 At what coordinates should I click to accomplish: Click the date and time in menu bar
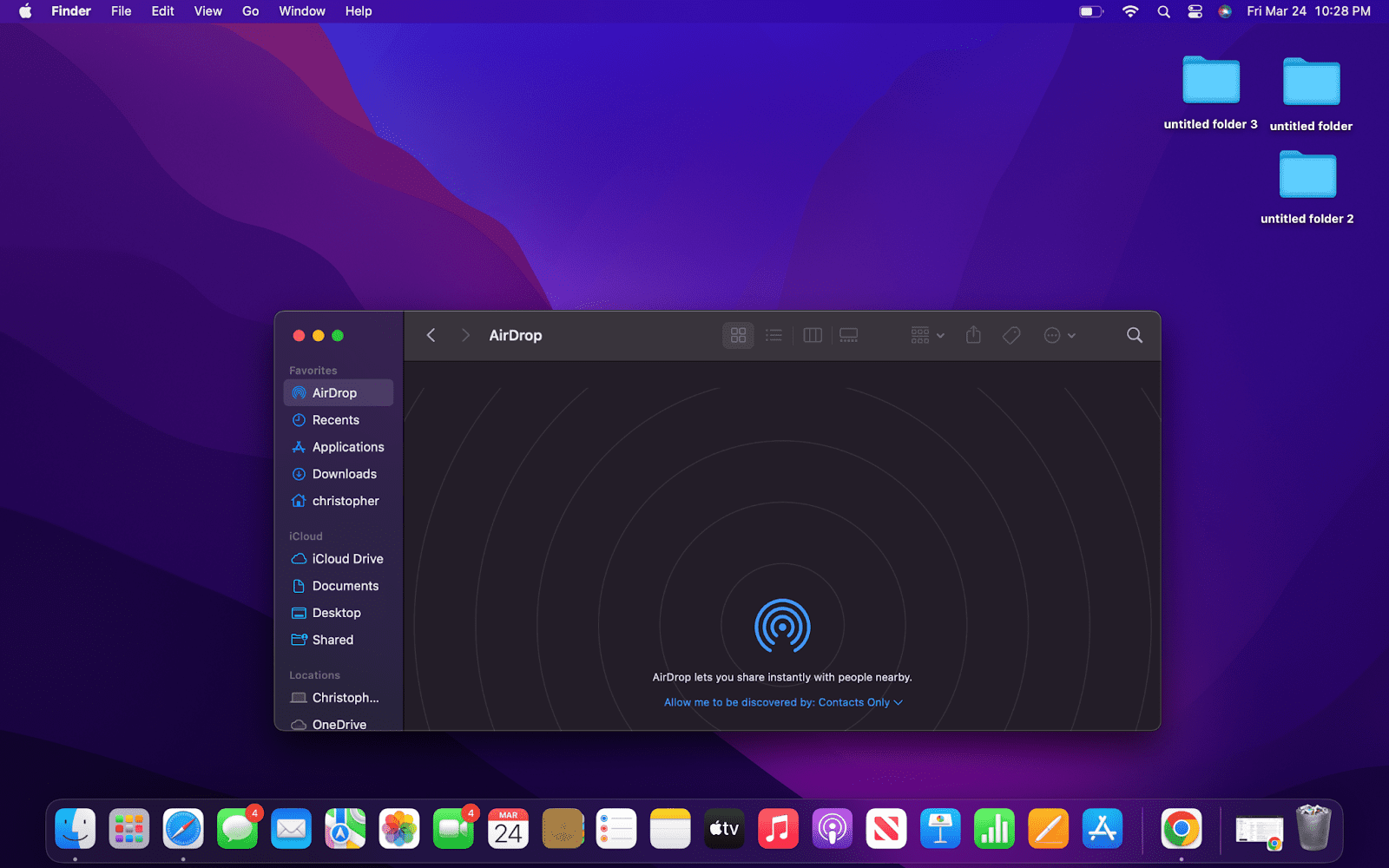[x=1308, y=11]
